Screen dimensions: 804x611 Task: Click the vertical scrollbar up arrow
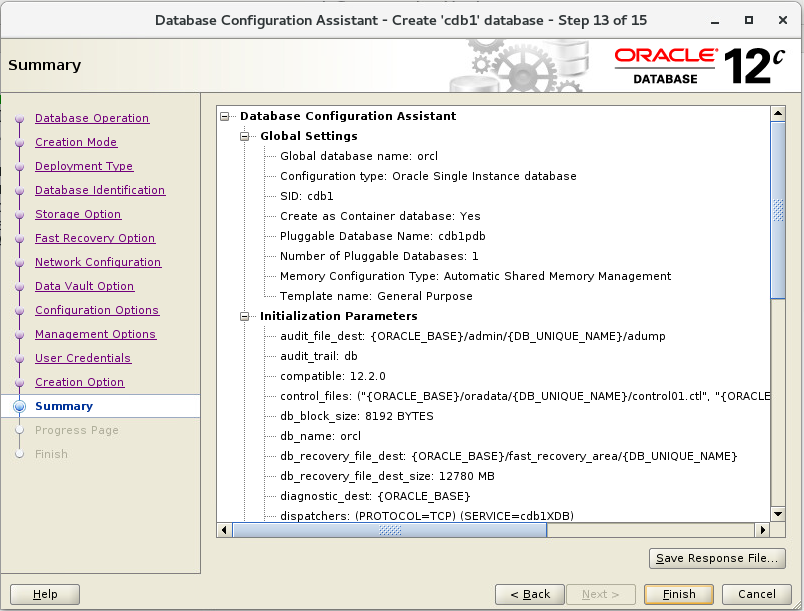tap(778, 113)
